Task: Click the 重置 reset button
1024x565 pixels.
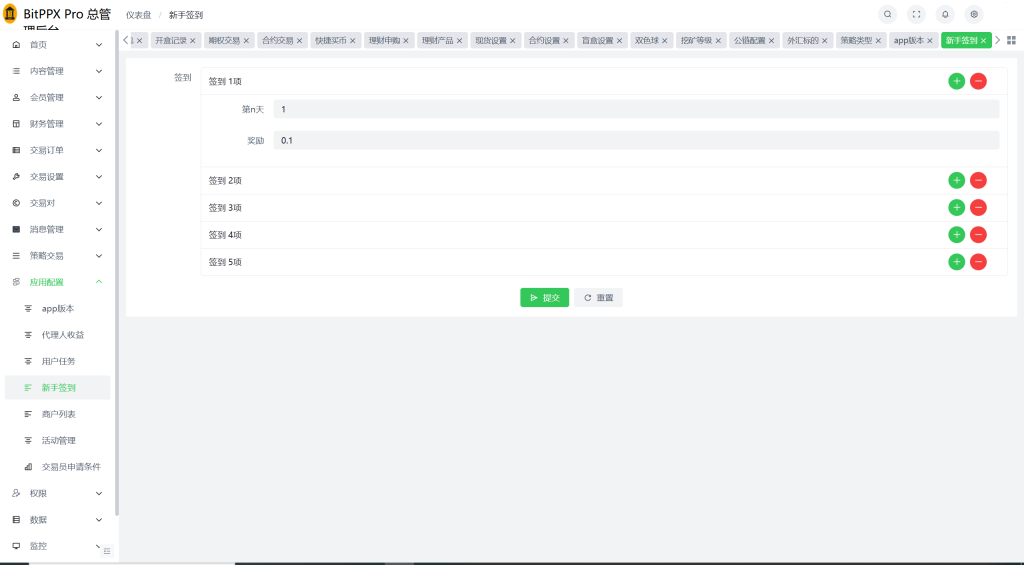Action: pyautogui.click(x=598, y=297)
